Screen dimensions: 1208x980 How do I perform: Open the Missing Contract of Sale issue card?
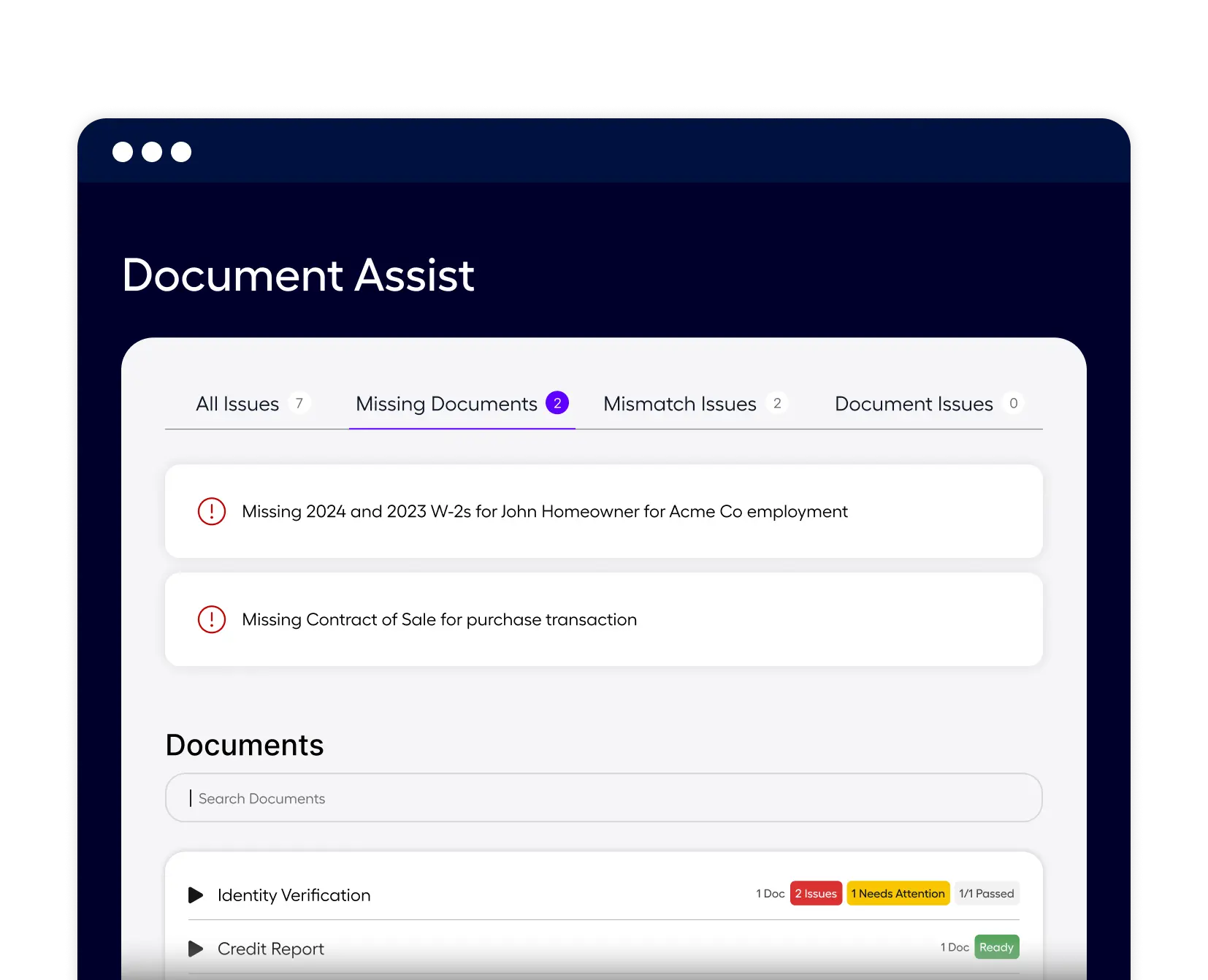coord(604,619)
